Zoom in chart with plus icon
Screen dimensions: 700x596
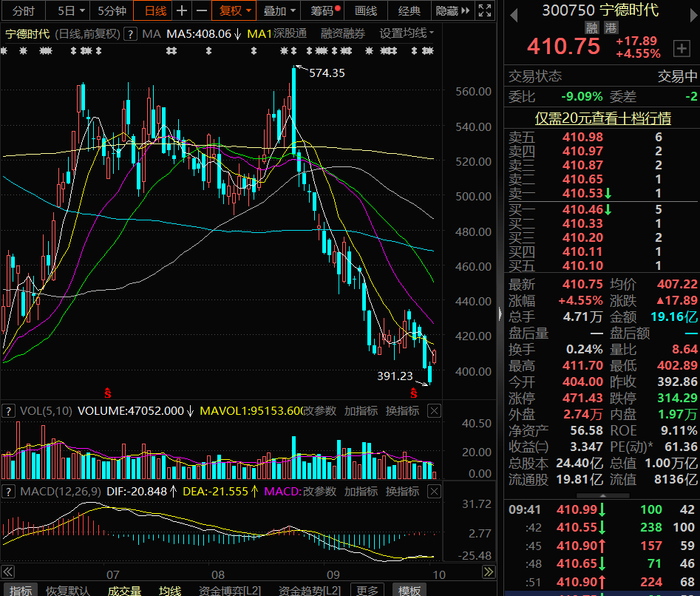point(182,10)
